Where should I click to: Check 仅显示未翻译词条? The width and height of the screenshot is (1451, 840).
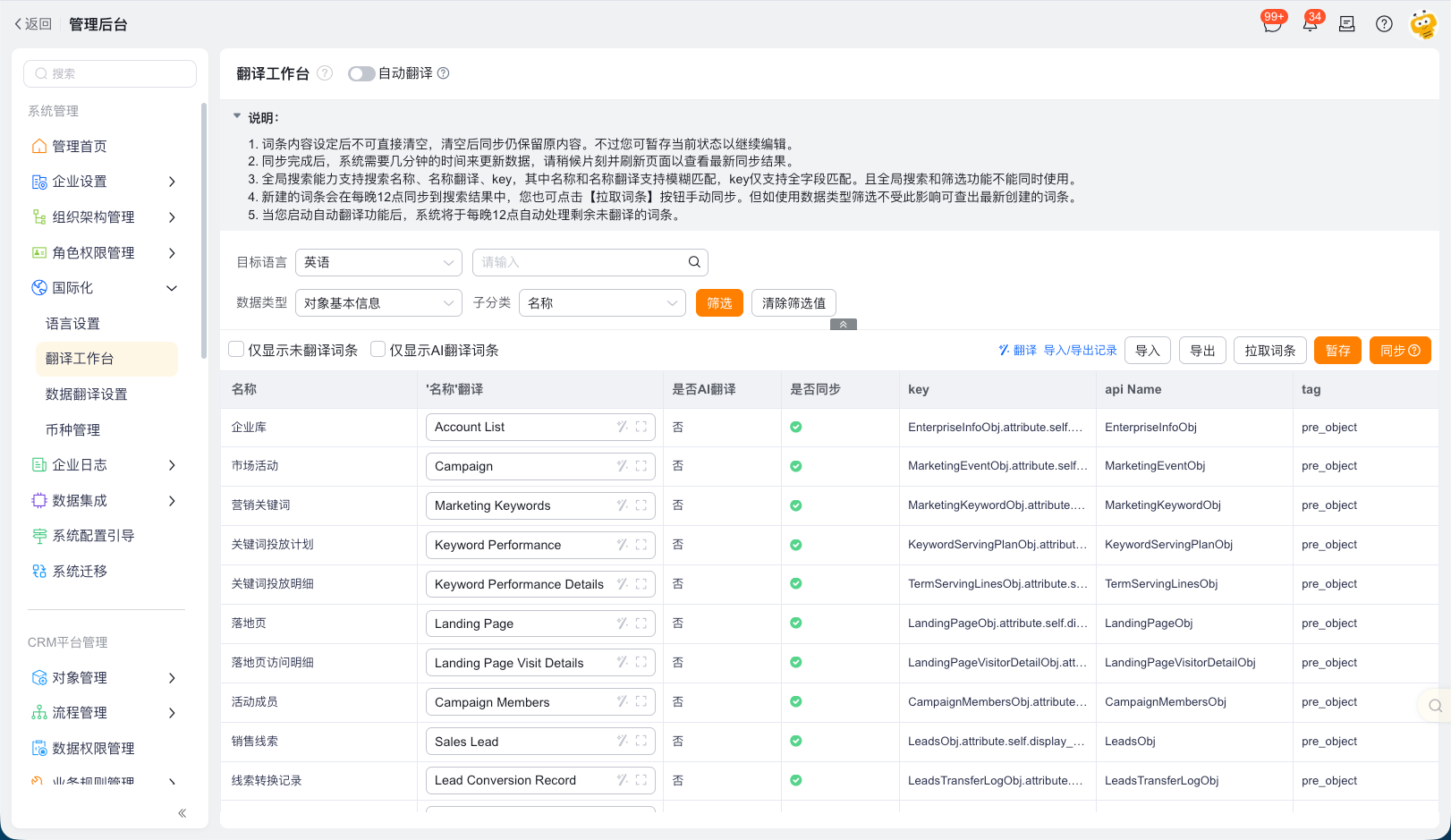(x=237, y=350)
